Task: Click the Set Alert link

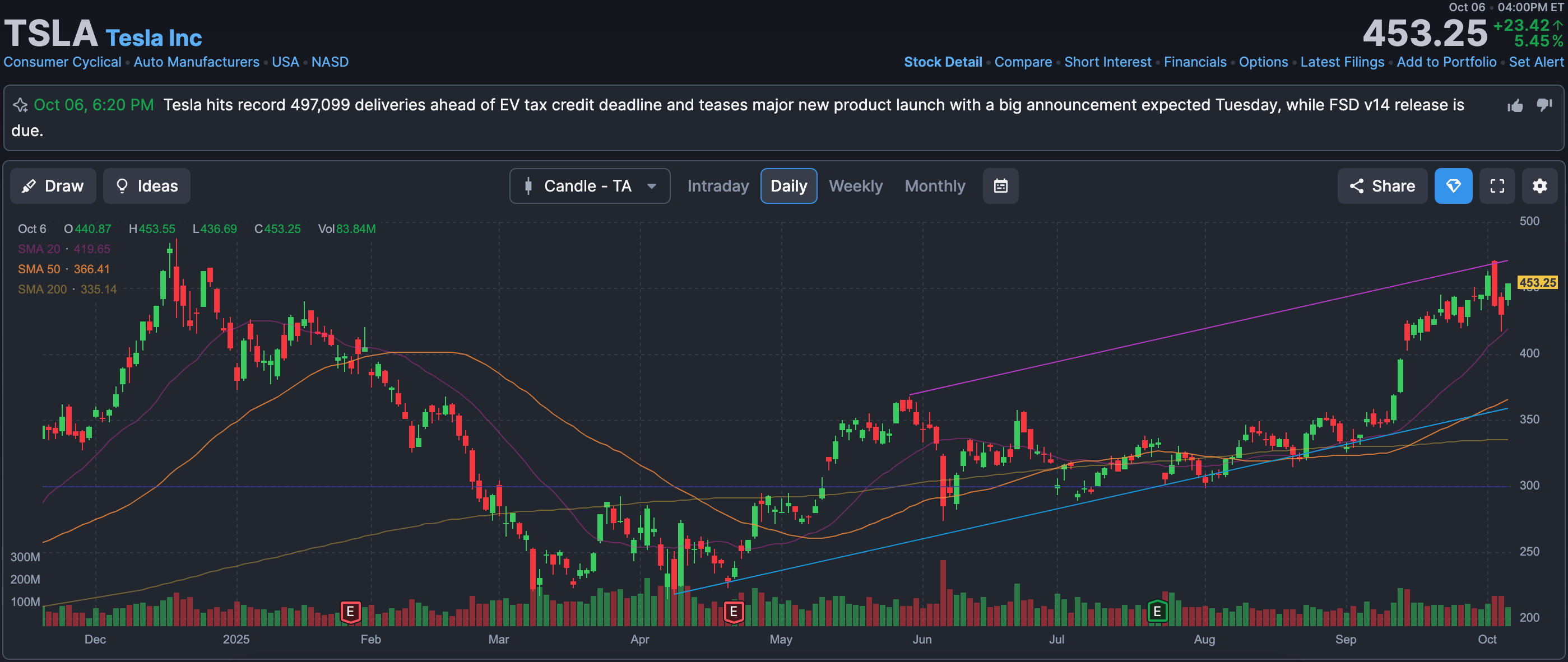Action: coord(1535,62)
